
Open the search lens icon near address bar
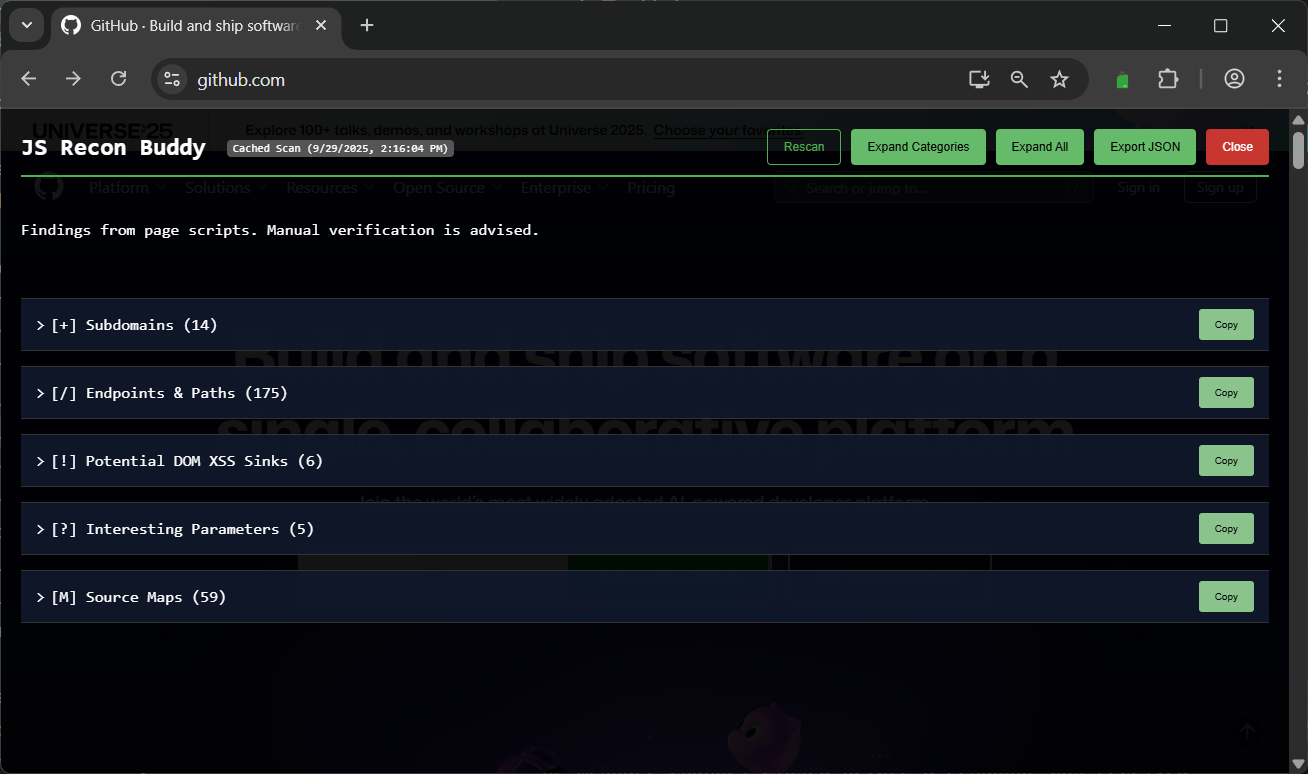click(x=1019, y=78)
